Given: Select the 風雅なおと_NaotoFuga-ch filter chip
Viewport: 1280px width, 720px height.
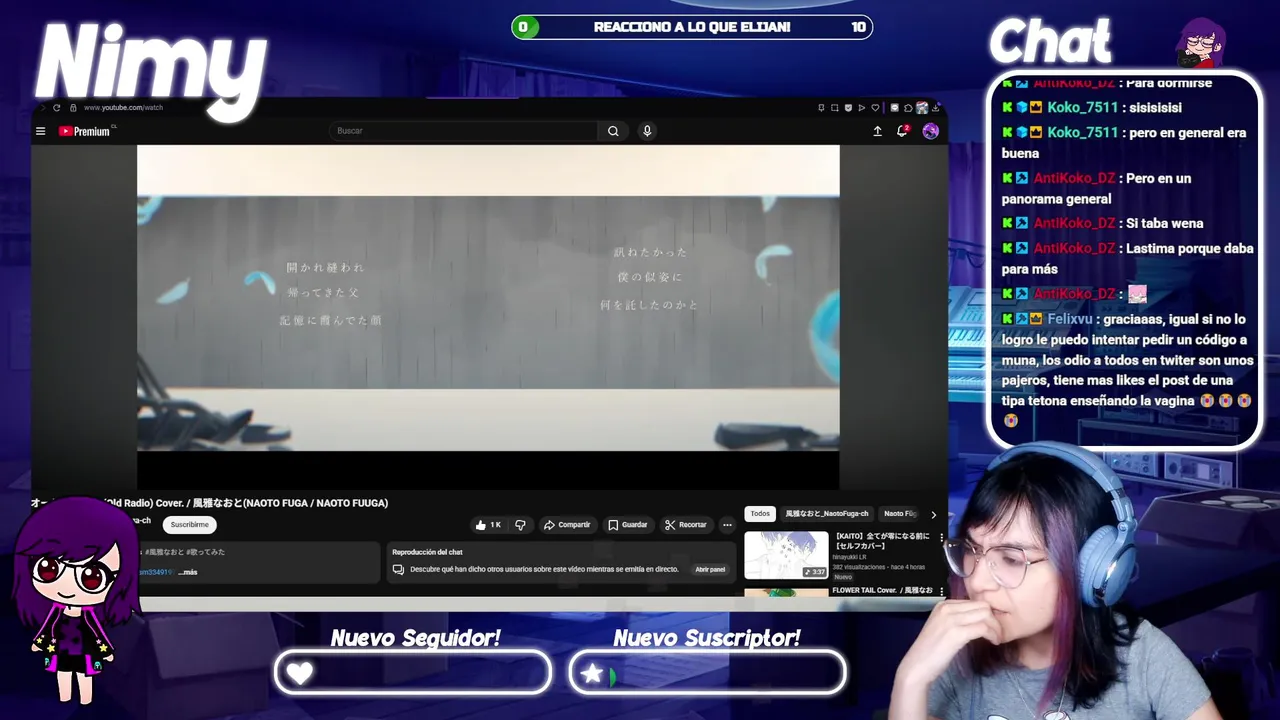Looking at the screenshot, I should [827, 514].
